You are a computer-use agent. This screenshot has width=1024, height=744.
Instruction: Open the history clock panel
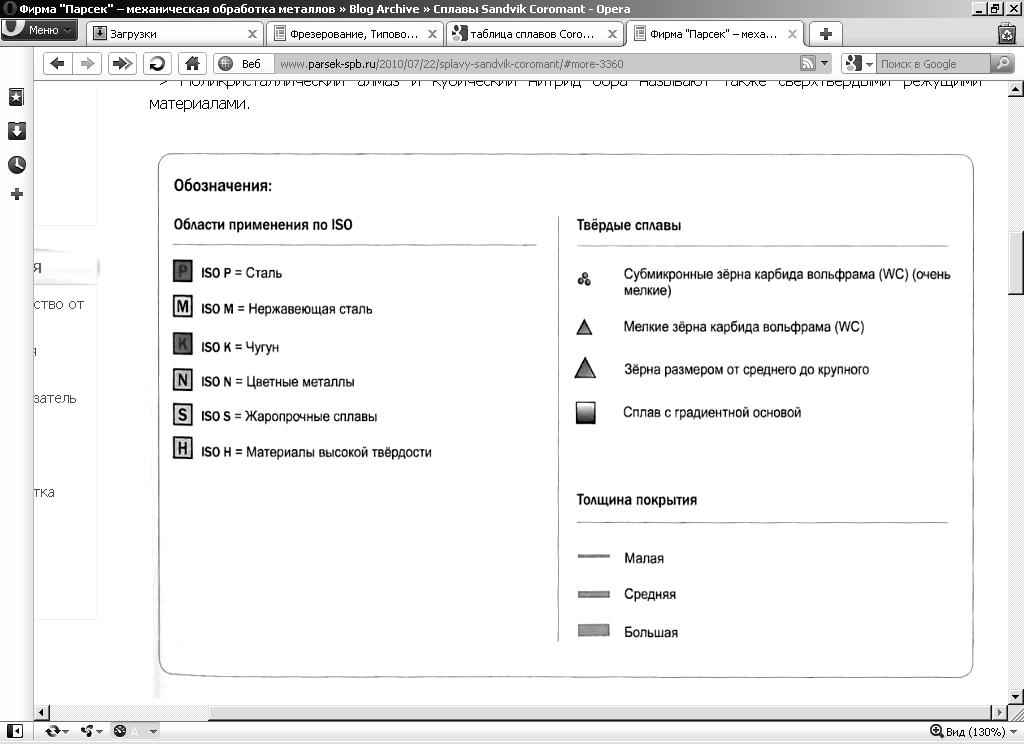(16, 164)
